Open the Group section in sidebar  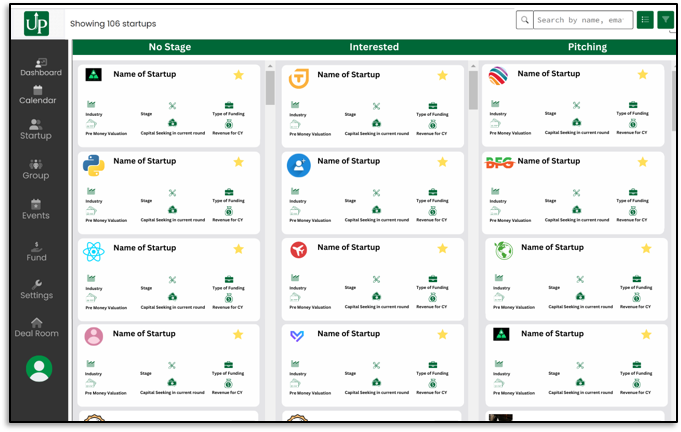point(36,170)
